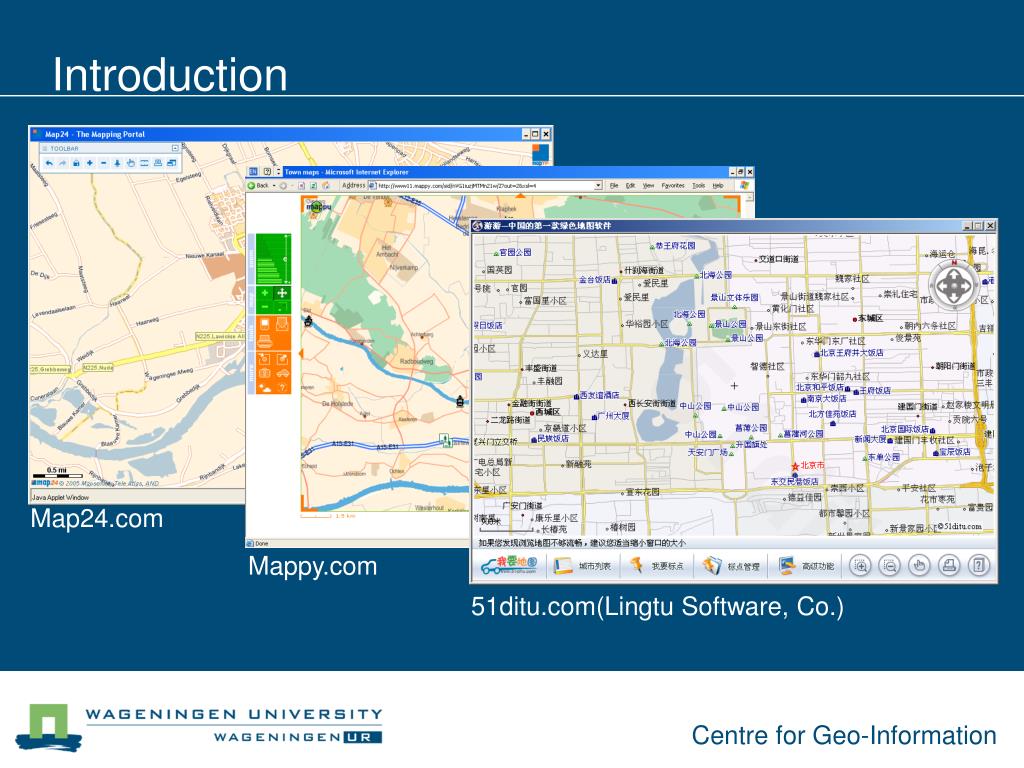This screenshot has height=768, width=1024.
Task: Open the city list (城市列表) in 51ditu
Action: coord(582,566)
